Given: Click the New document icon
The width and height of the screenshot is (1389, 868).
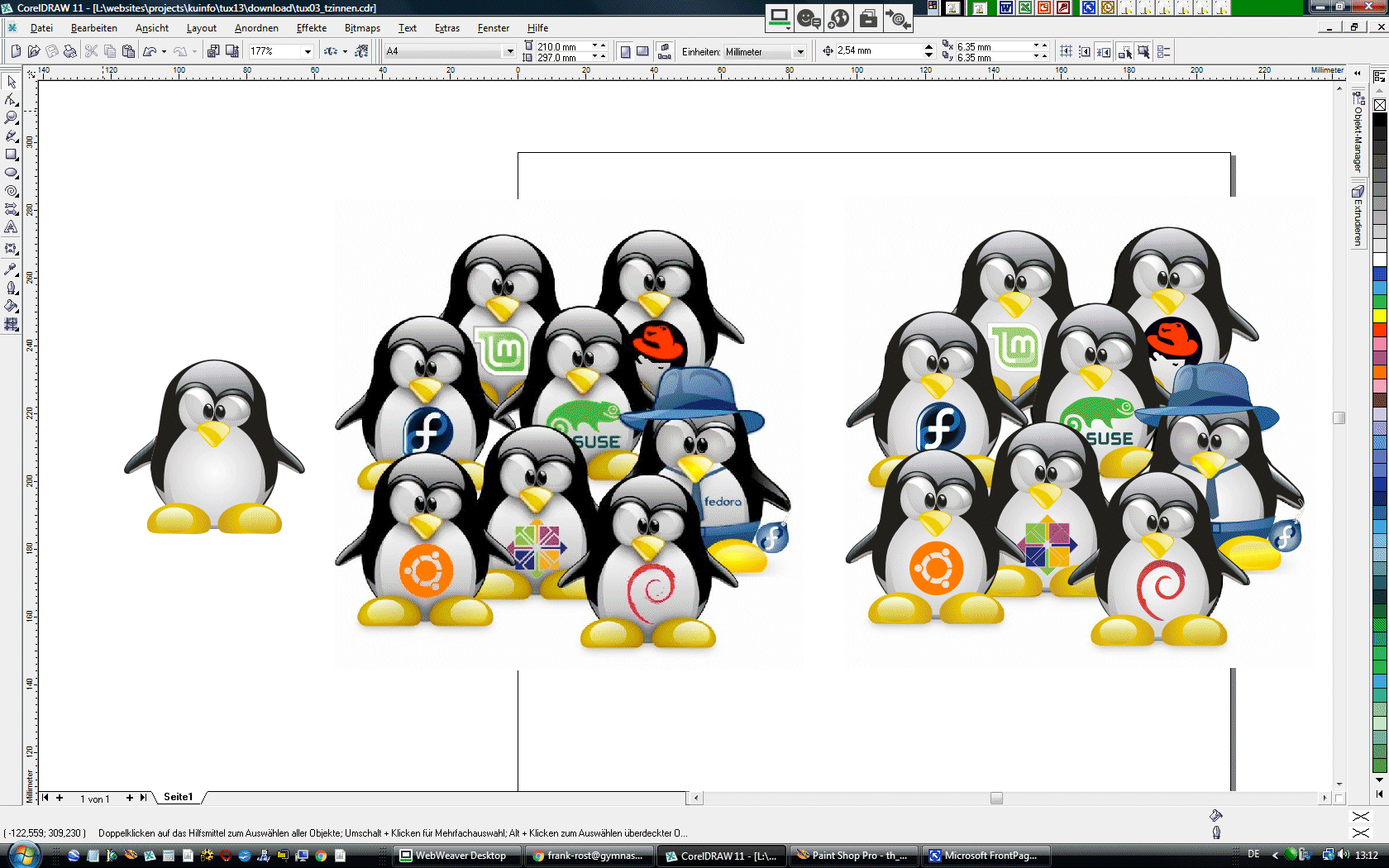Looking at the screenshot, I should coord(16,51).
